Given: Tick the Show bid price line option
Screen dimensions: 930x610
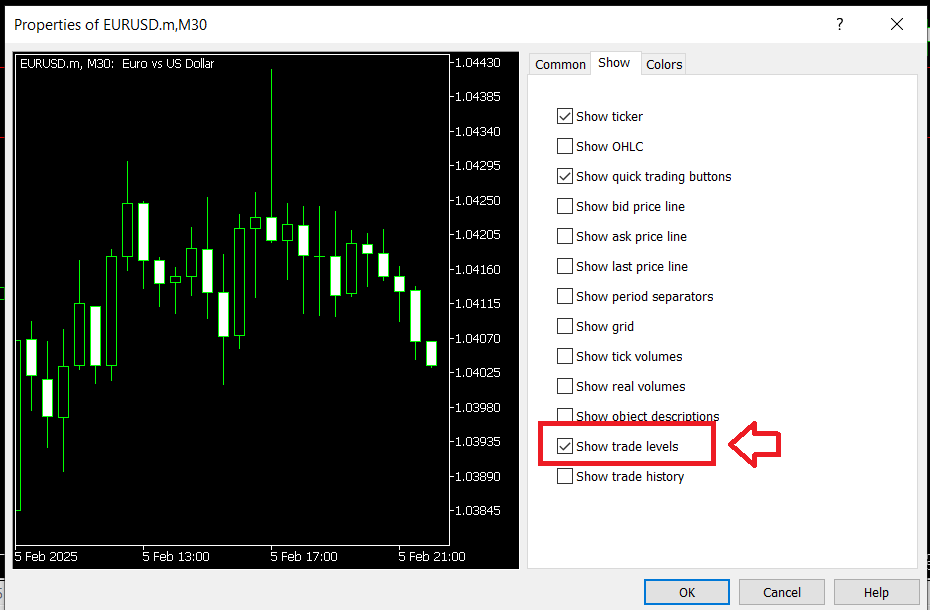Looking at the screenshot, I should click(565, 207).
